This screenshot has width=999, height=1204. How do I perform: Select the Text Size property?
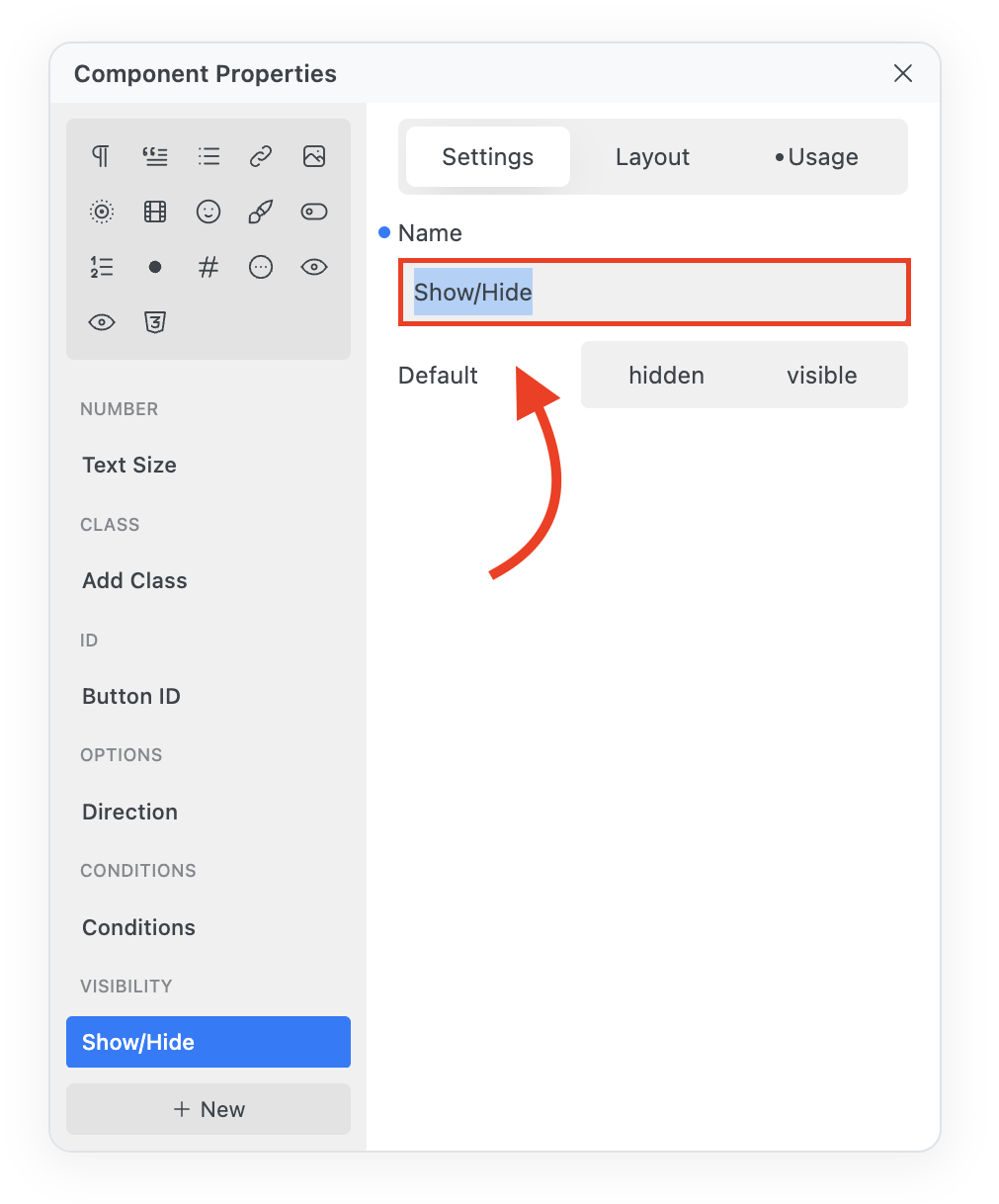pyautogui.click(x=129, y=465)
